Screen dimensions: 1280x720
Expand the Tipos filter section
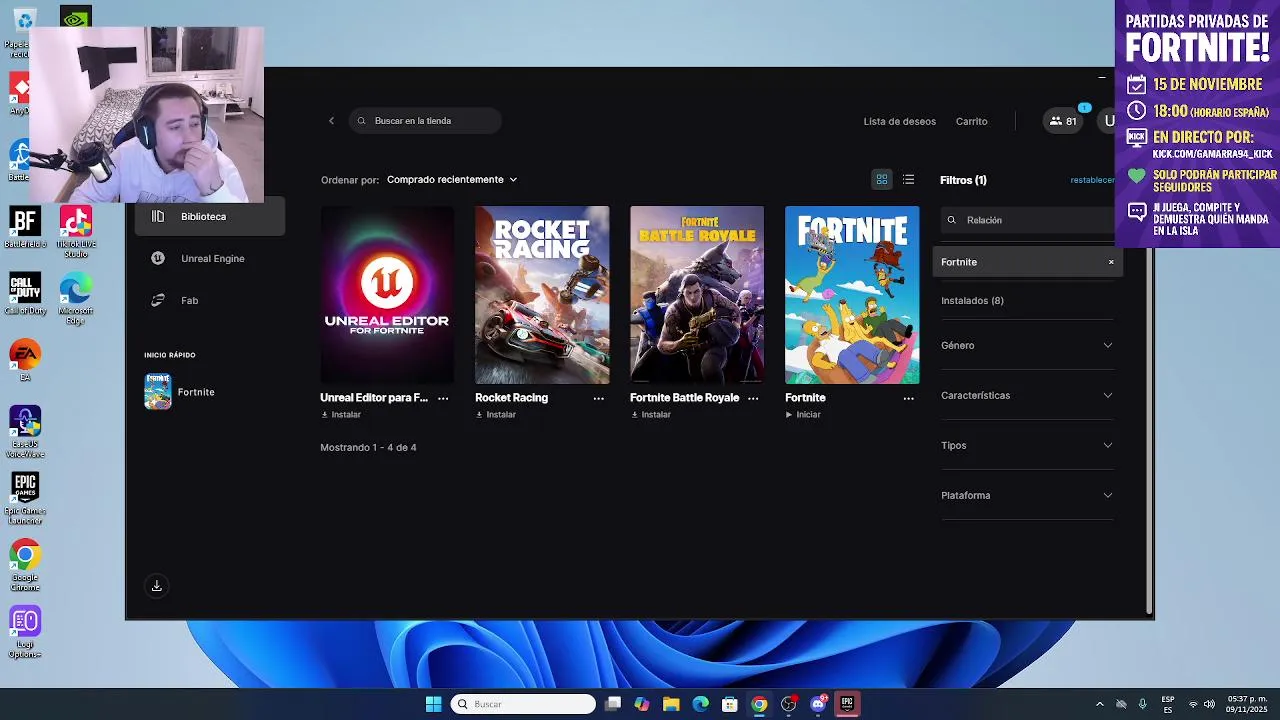pyautogui.click(x=1027, y=445)
